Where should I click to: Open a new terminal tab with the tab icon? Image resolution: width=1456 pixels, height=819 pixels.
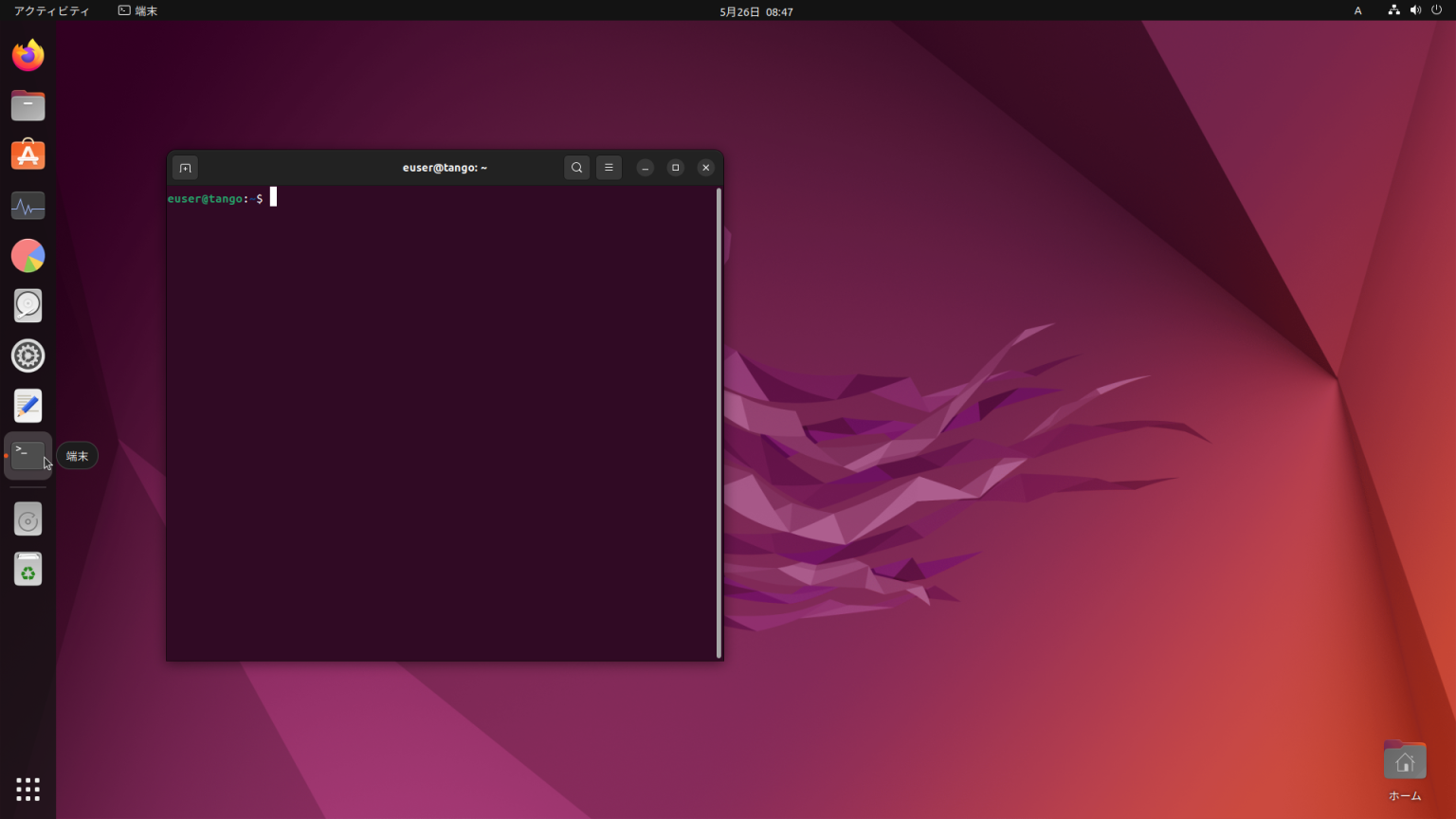(x=185, y=167)
